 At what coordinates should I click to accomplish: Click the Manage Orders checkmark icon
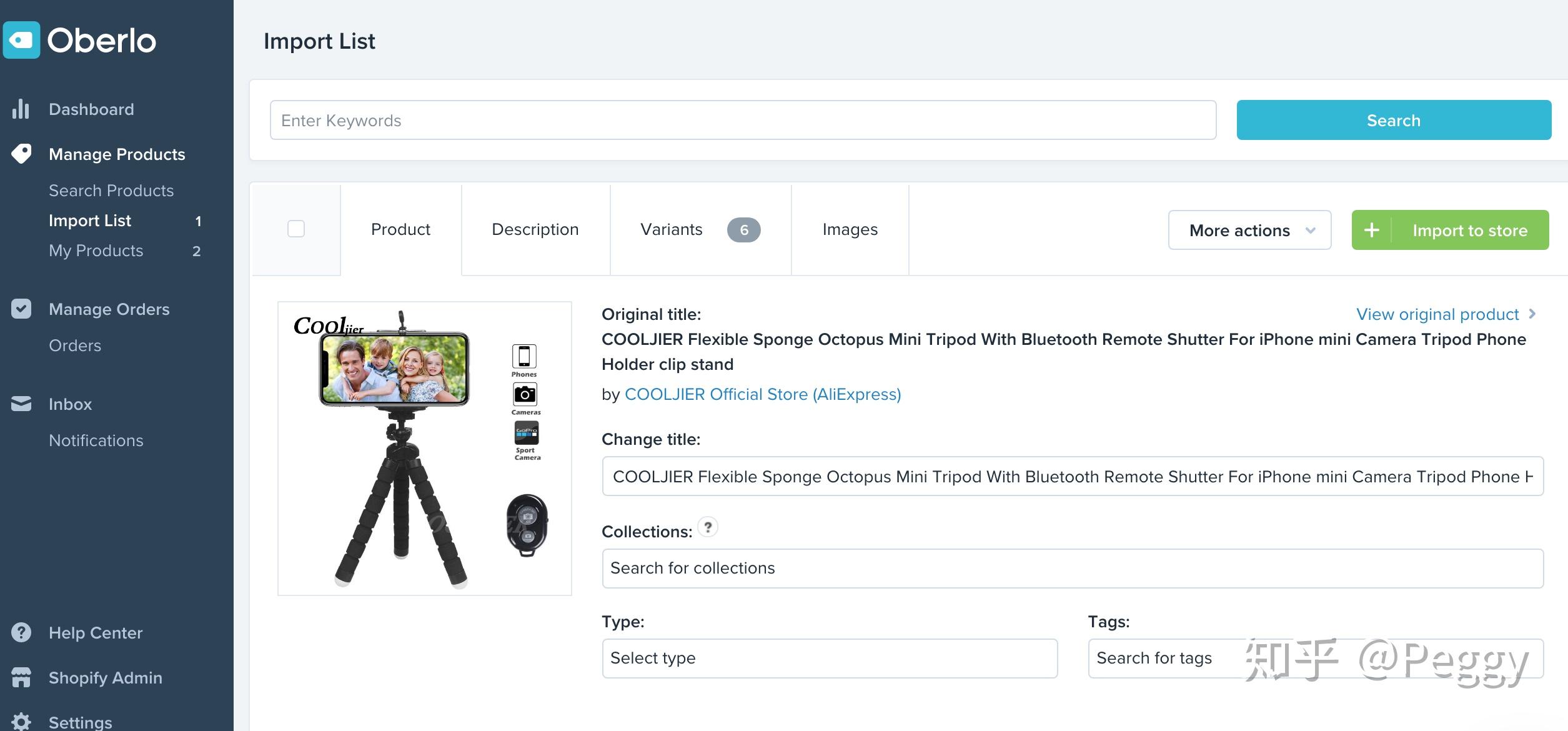pyautogui.click(x=21, y=309)
